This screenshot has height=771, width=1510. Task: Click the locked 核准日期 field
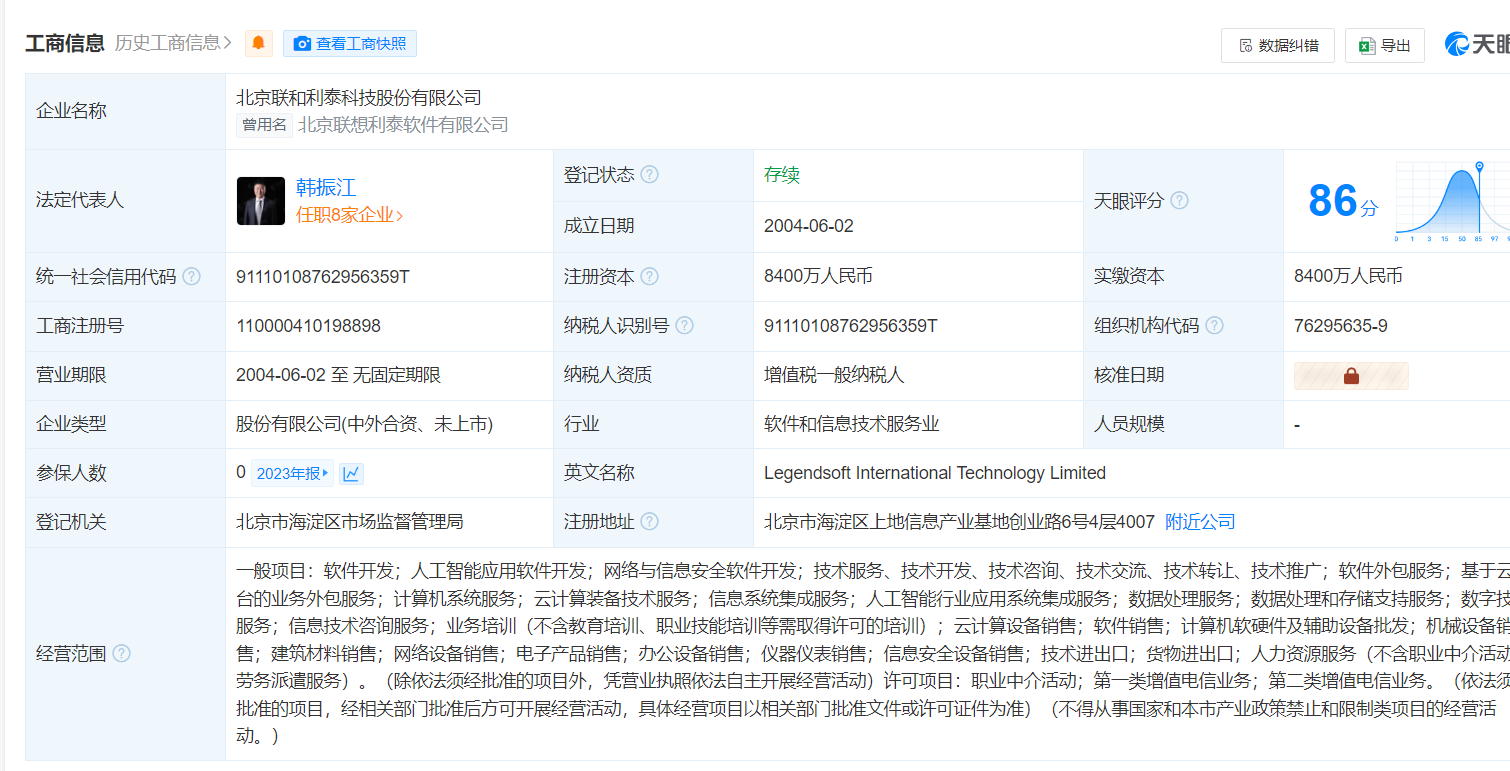click(x=1351, y=375)
